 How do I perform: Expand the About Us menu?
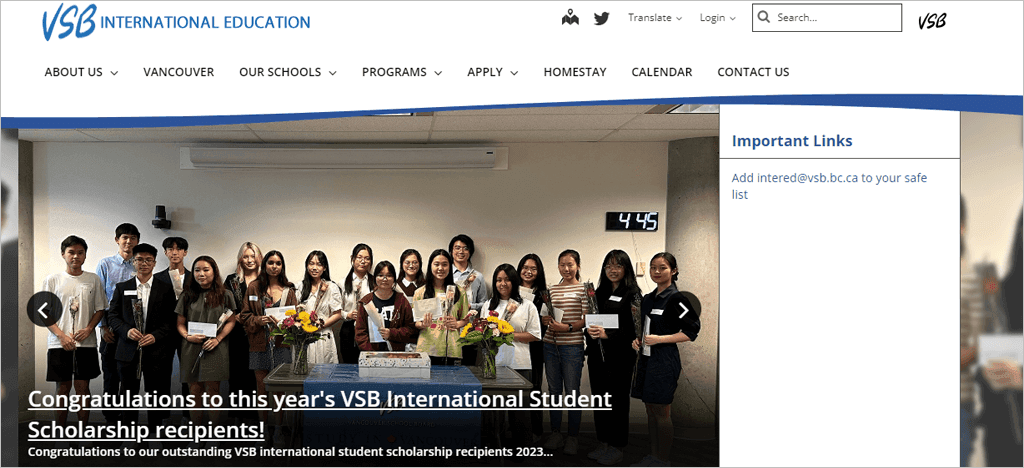point(81,72)
